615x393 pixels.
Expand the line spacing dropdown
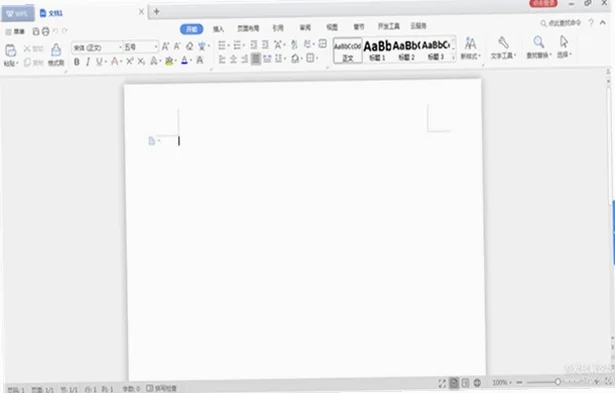[284, 59]
